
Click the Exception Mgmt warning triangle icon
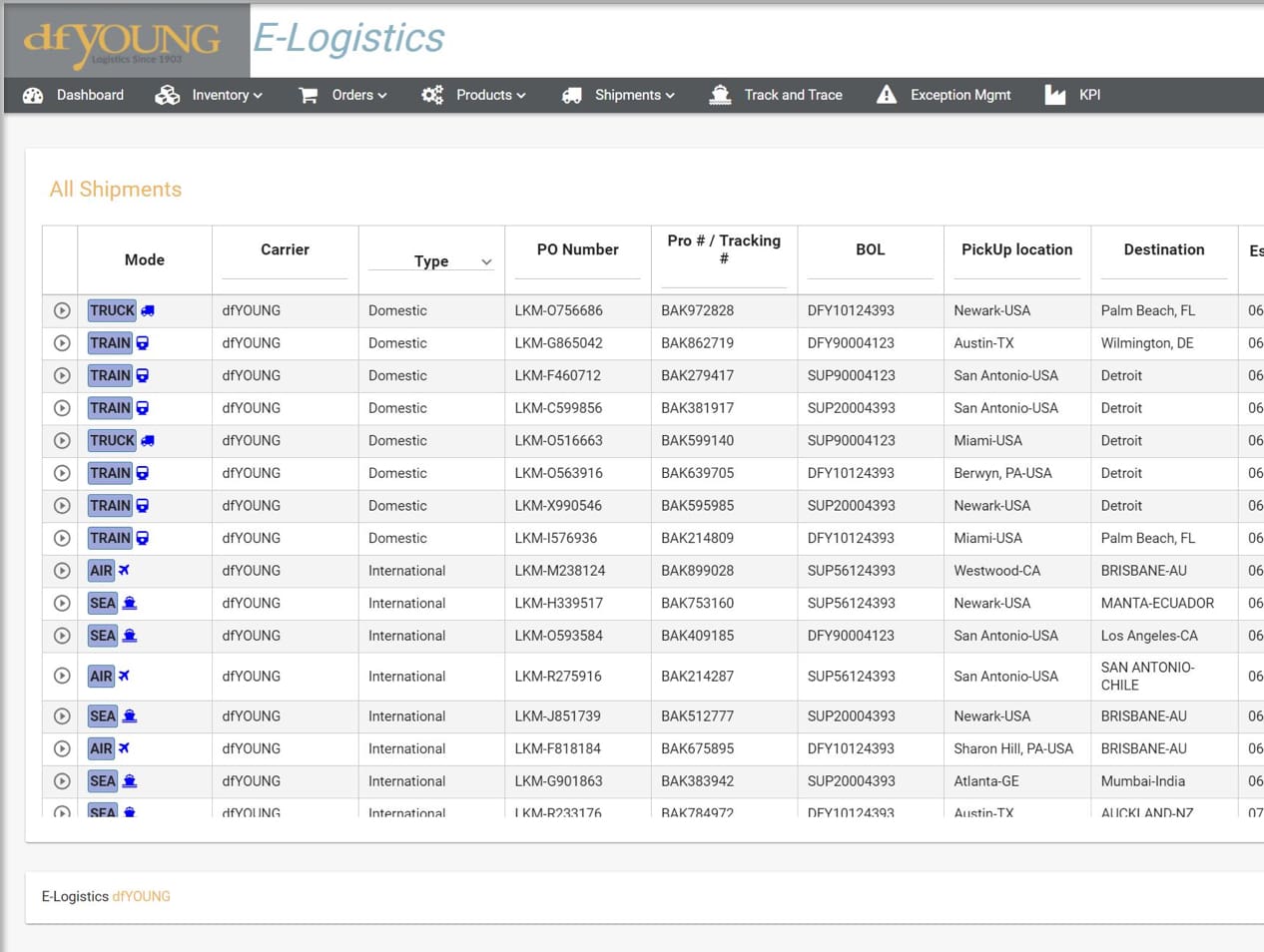click(x=887, y=95)
